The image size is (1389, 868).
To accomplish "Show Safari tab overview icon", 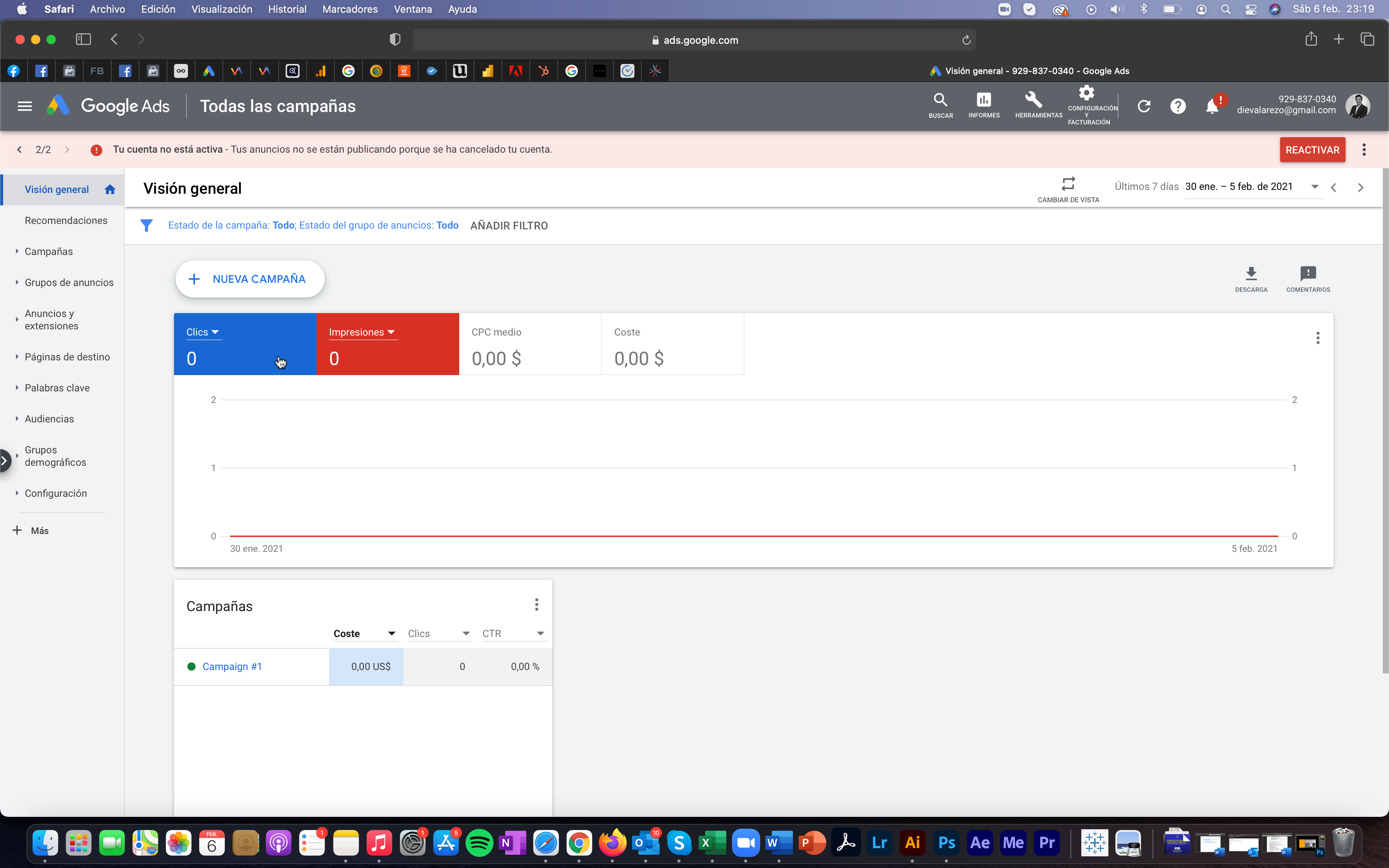I will click(1367, 39).
